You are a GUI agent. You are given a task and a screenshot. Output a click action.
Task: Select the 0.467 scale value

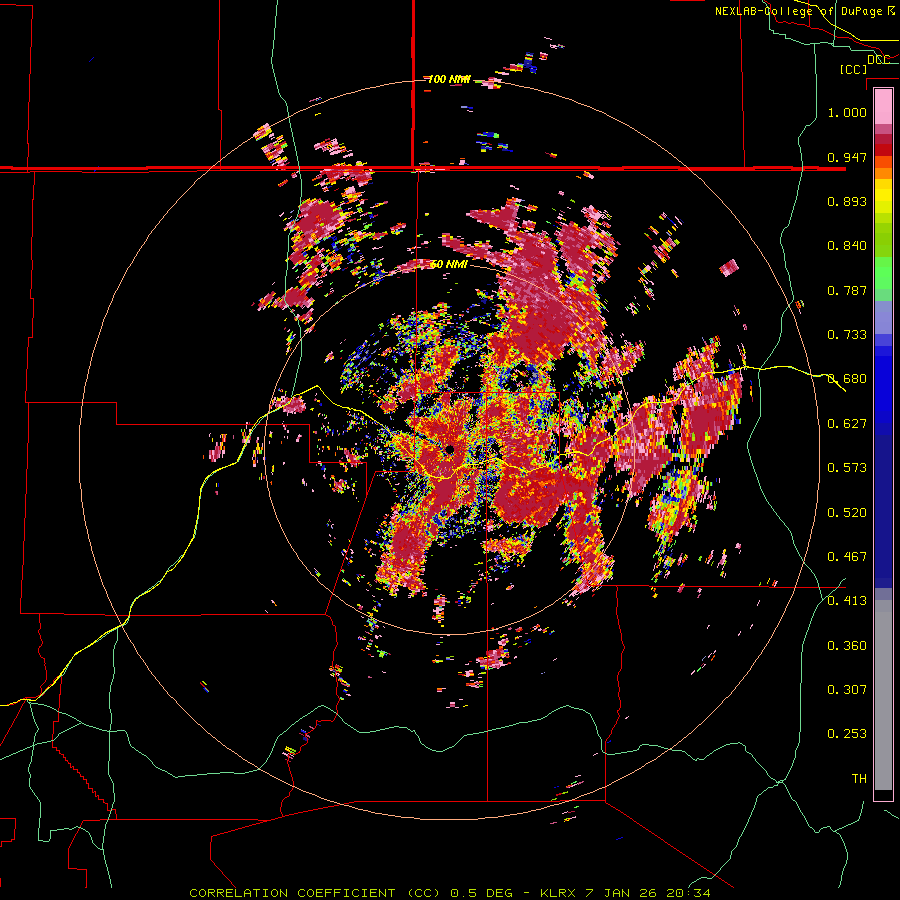(x=847, y=556)
